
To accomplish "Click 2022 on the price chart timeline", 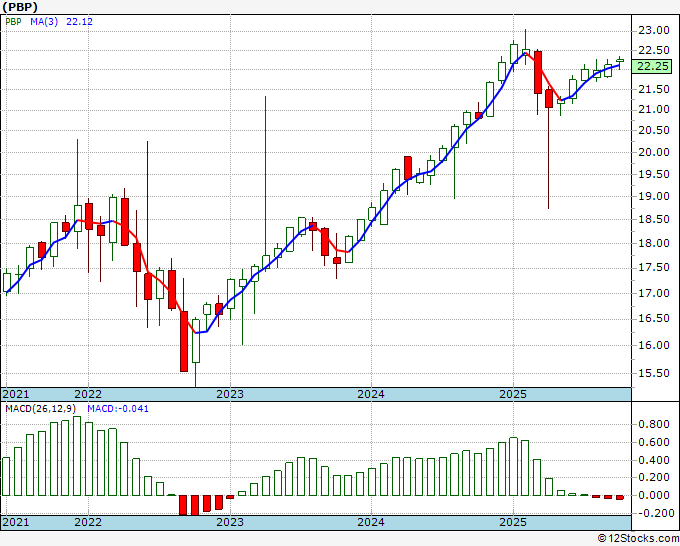I will click(x=88, y=394).
